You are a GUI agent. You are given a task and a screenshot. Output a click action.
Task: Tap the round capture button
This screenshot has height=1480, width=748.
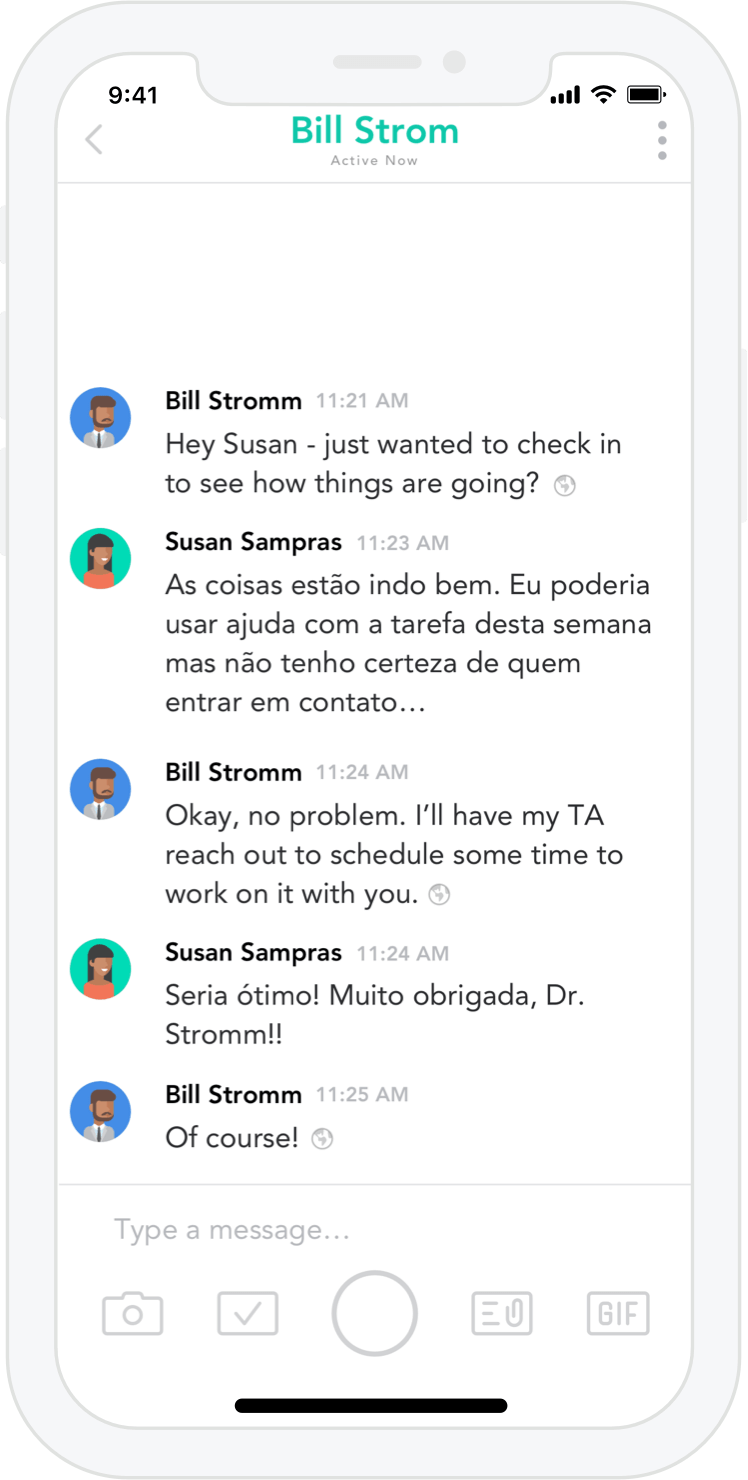point(375,1313)
